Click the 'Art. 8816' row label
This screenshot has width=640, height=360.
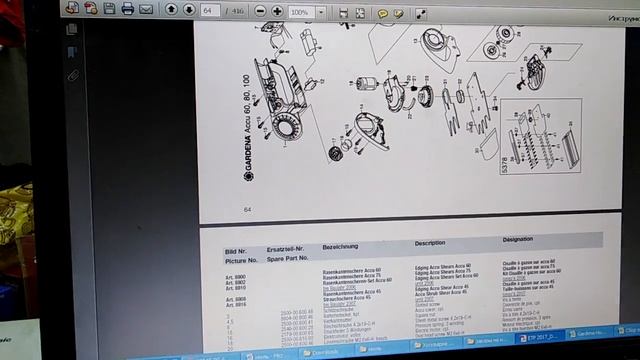[236, 304]
